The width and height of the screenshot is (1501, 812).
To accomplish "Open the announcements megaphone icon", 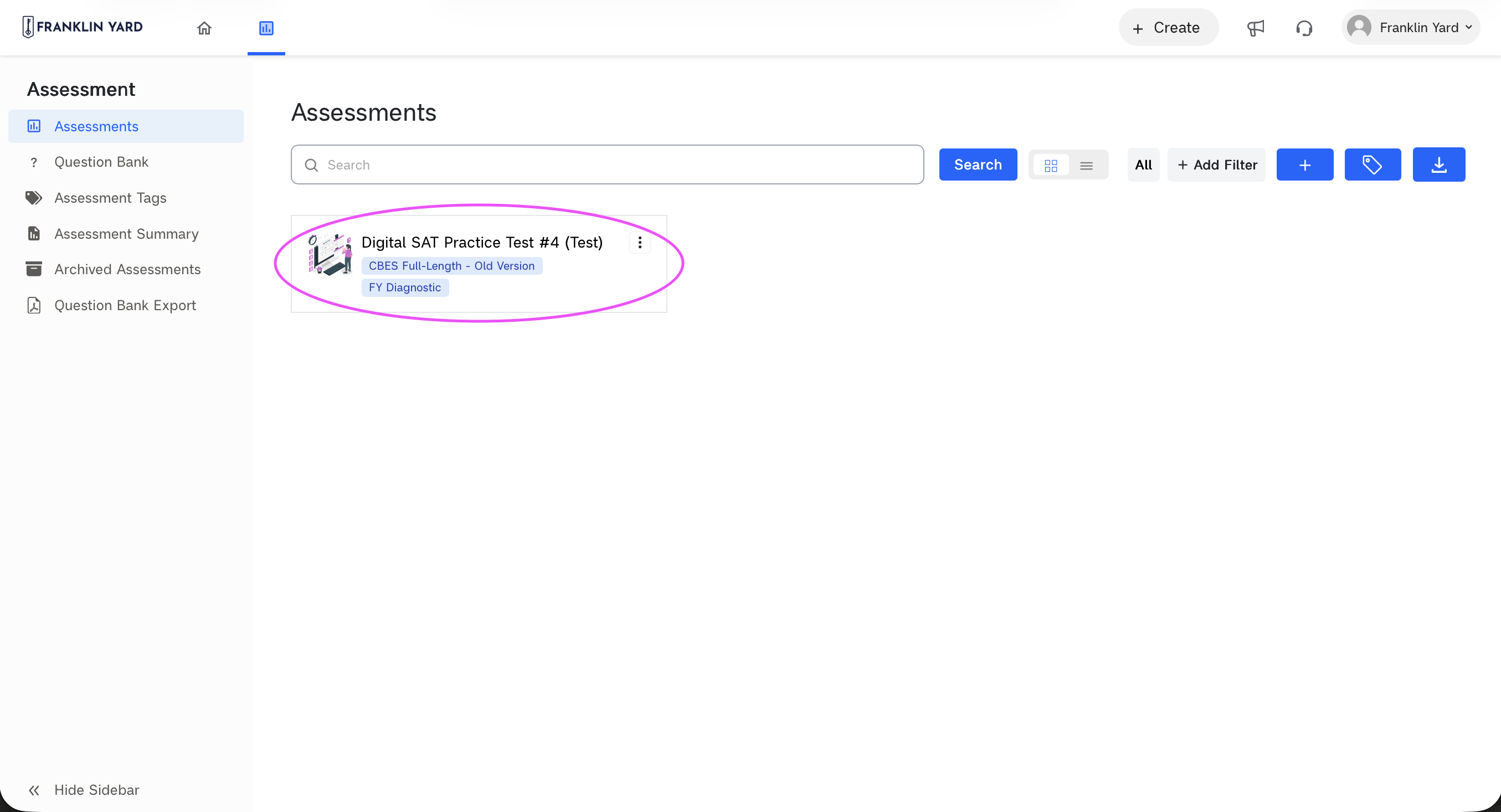I will click(1255, 28).
